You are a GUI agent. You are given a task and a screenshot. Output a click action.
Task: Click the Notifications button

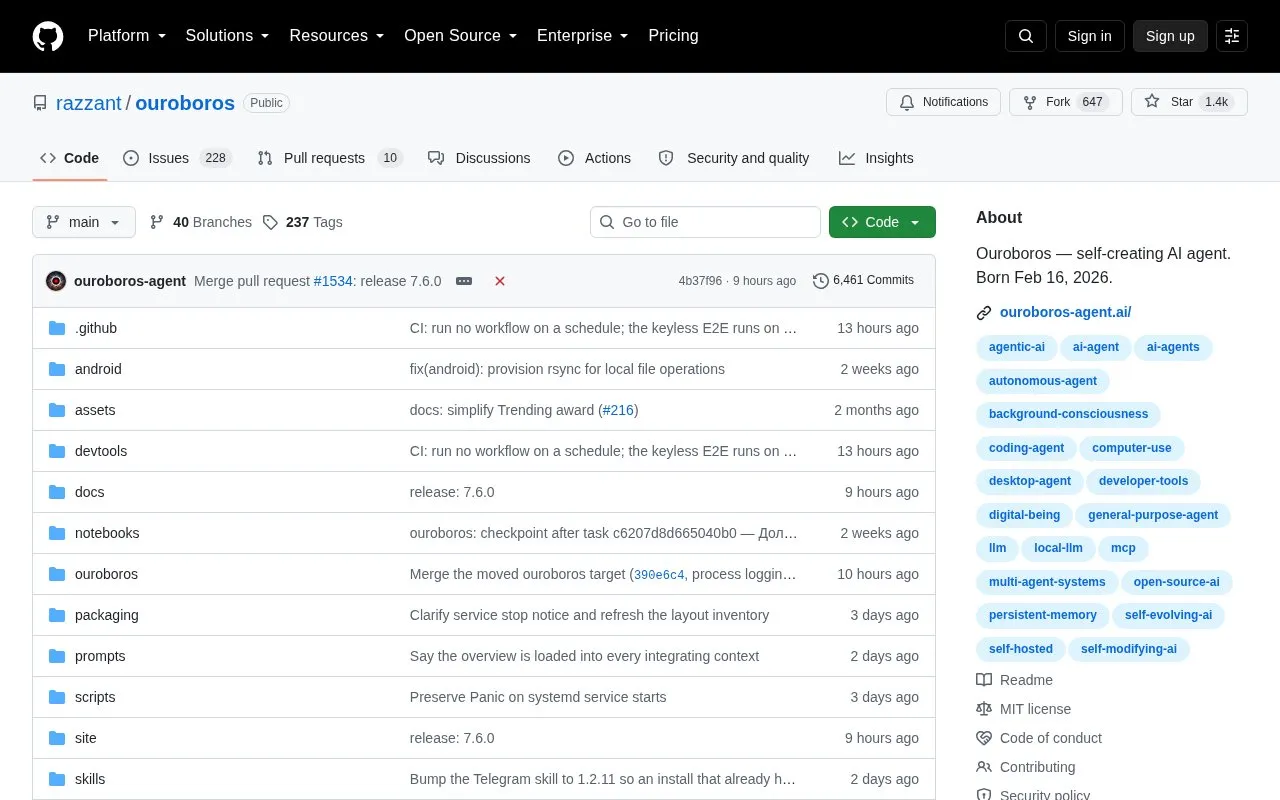coord(943,102)
